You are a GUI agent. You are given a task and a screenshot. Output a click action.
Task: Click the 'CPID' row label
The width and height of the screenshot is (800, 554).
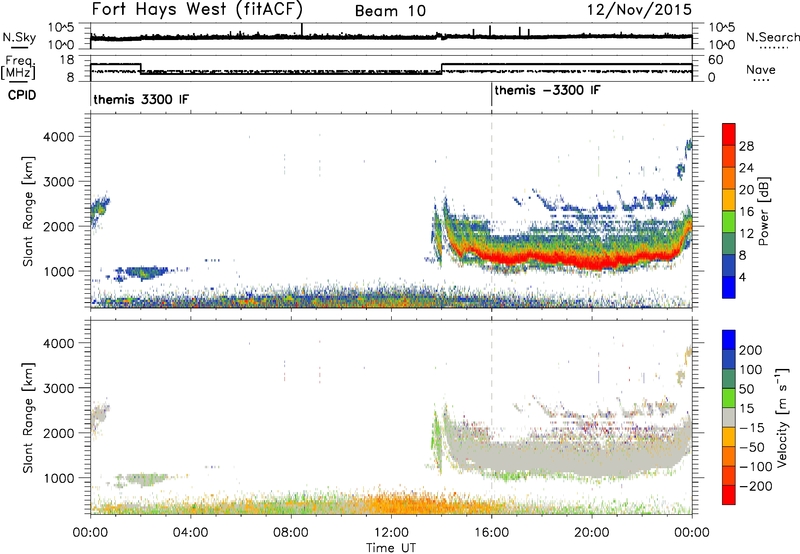[22, 95]
